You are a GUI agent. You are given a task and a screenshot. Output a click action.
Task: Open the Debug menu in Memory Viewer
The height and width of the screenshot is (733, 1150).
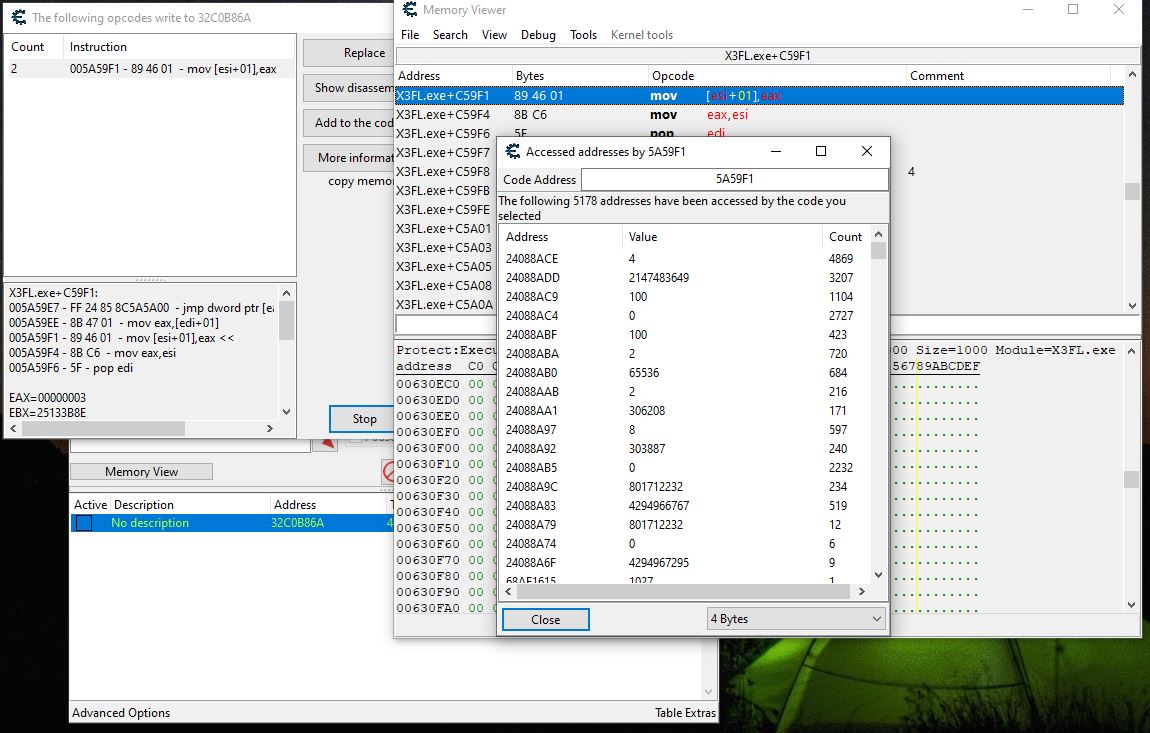pos(538,35)
